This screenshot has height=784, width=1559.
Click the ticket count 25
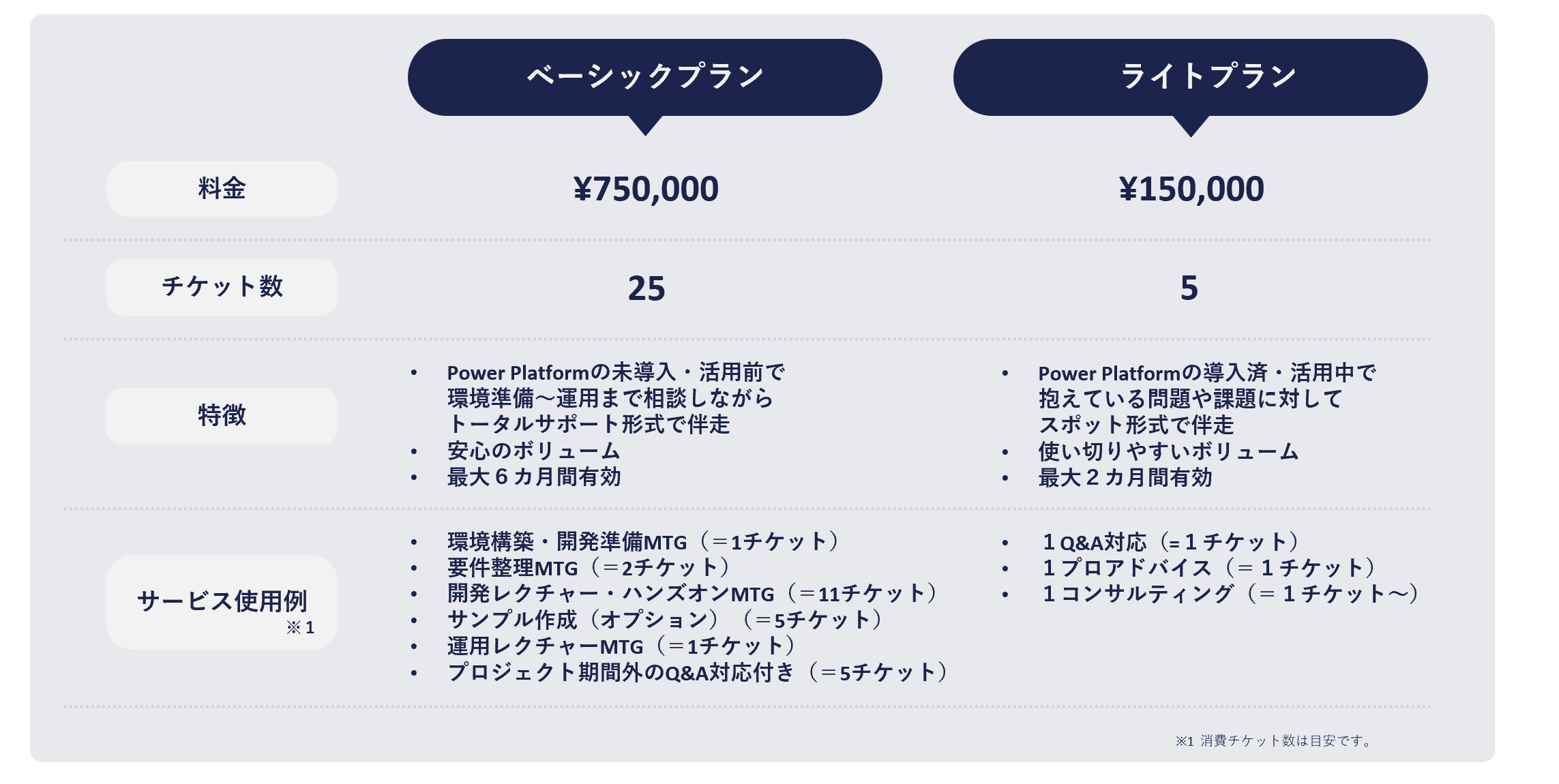(646, 288)
